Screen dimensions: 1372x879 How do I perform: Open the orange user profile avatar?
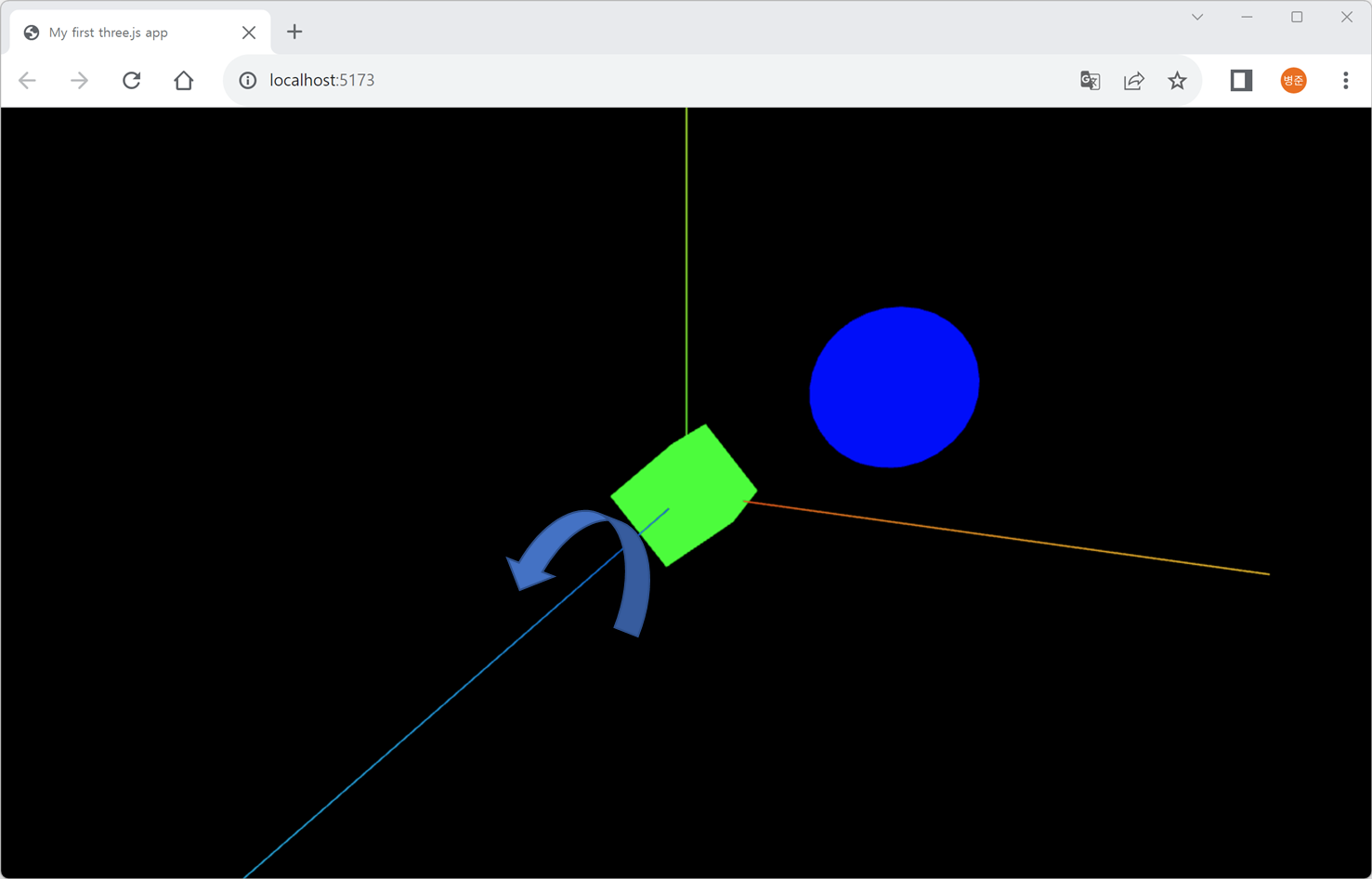[1294, 81]
